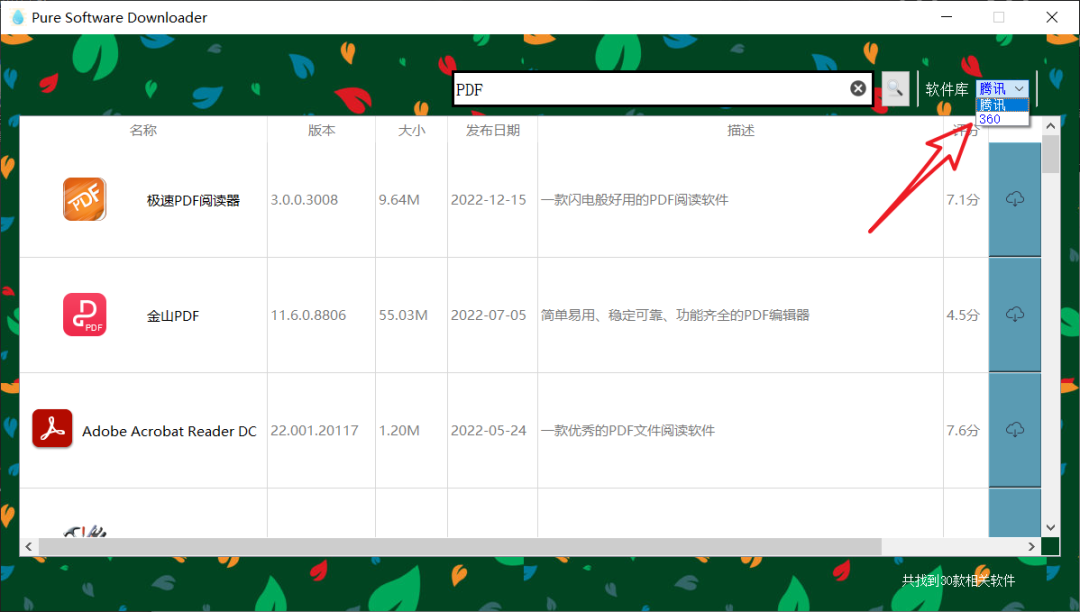This screenshot has width=1080, height=612.
Task: Sort by the 名称 column header
Action: 143,130
